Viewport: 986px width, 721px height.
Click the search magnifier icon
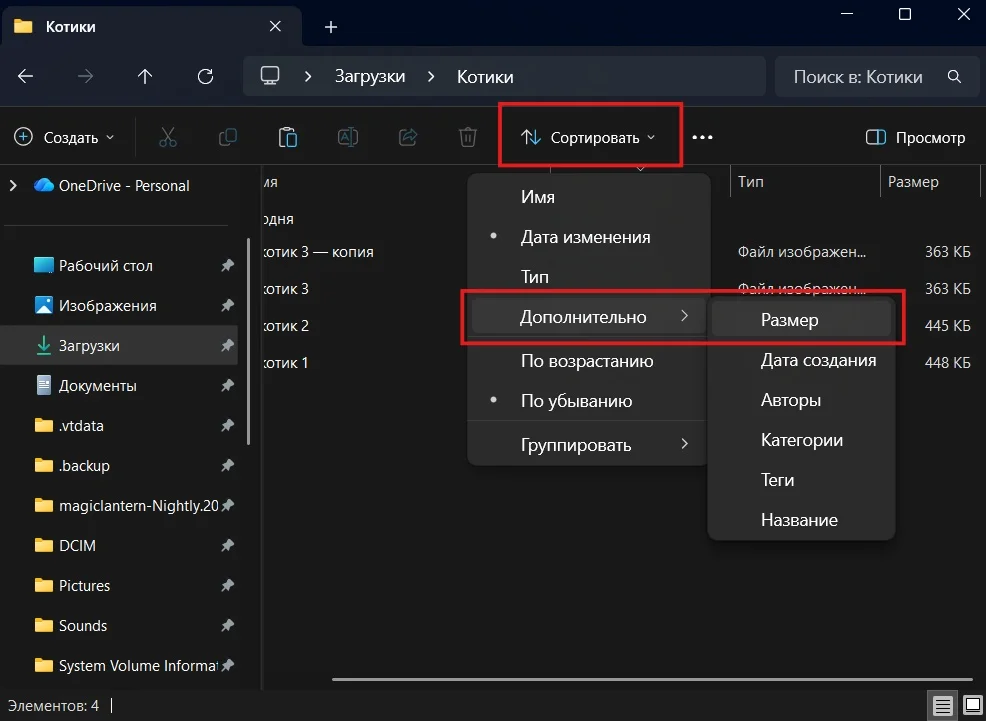(x=954, y=76)
